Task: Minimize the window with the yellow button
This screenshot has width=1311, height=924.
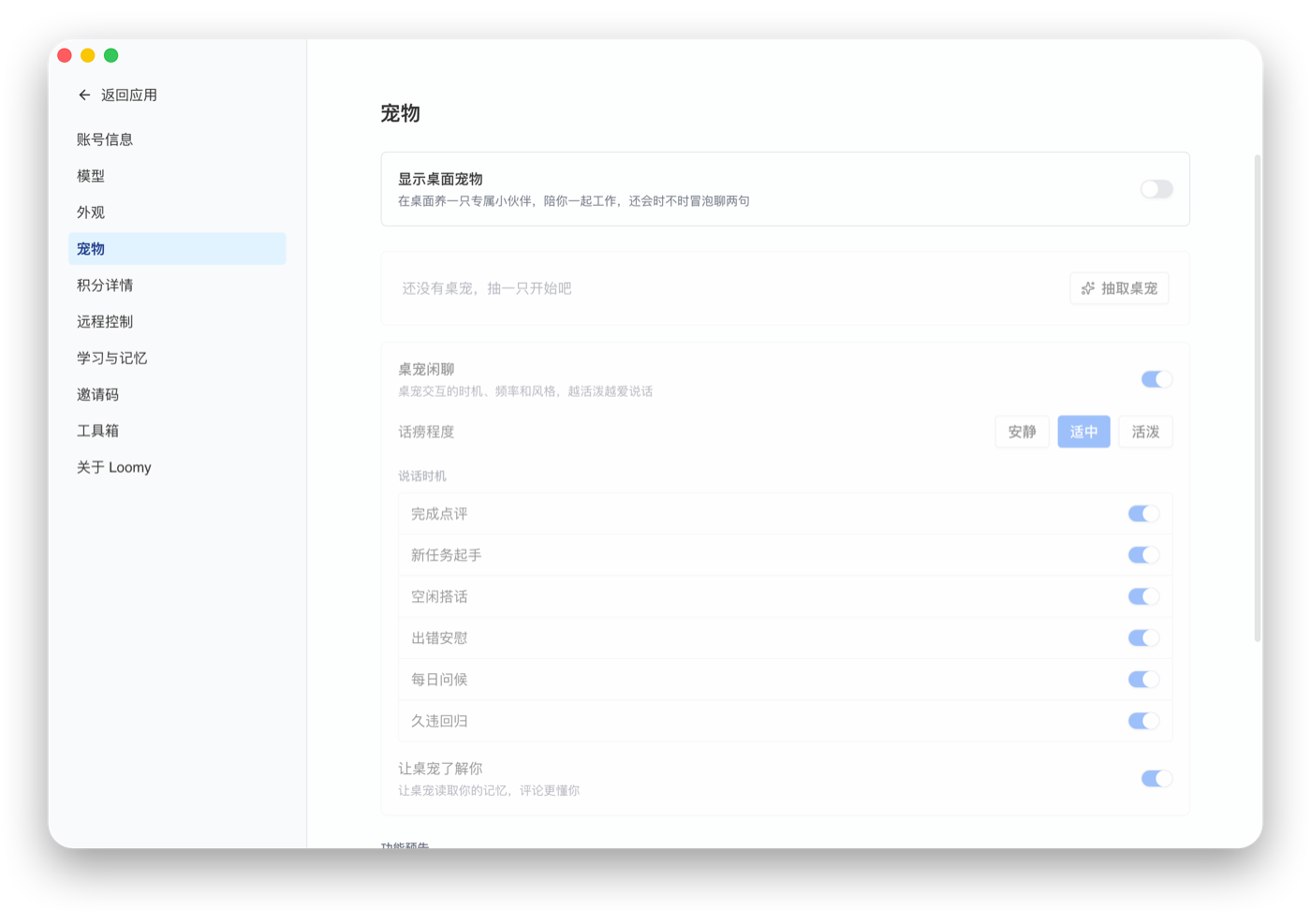Action: pyautogui.click(x=88, y=55)
